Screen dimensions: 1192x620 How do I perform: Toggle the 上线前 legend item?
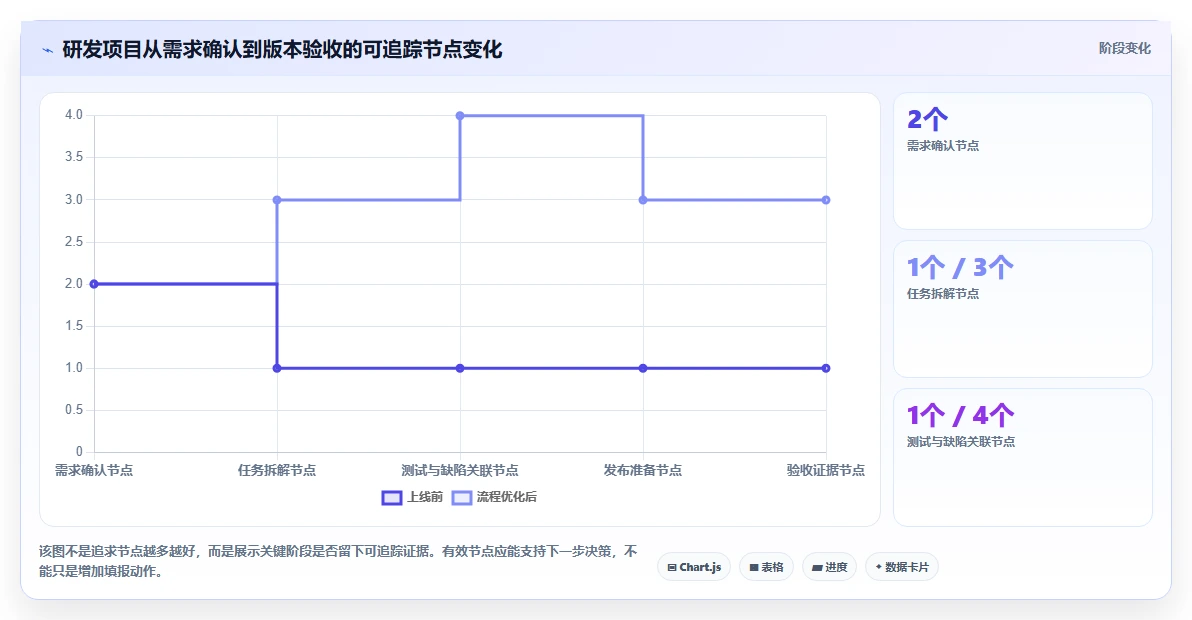413,497
